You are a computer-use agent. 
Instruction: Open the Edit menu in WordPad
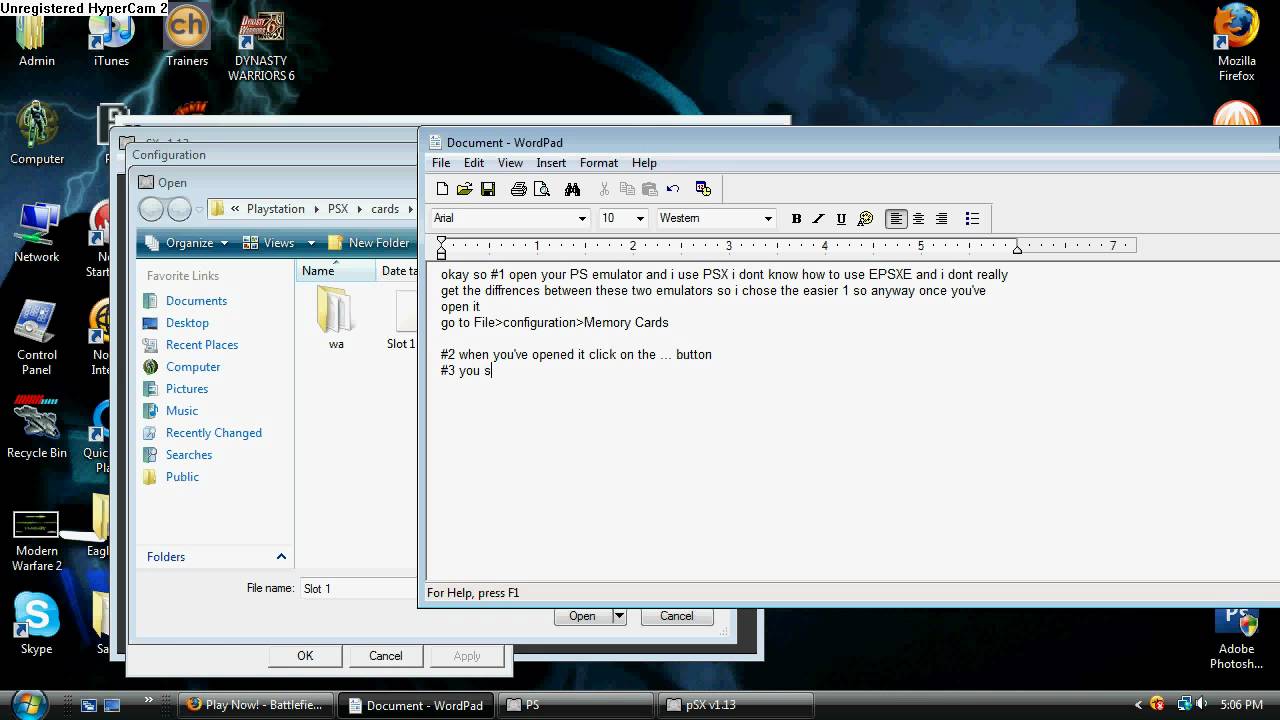tap(474, 163)
